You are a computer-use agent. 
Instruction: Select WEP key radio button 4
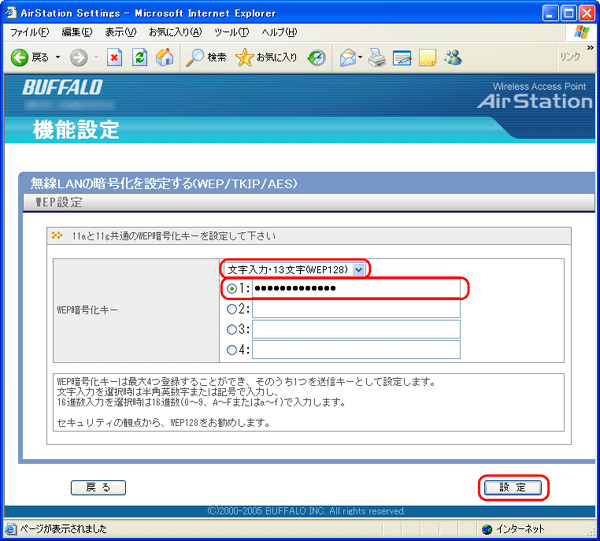[x=233, y=350]
